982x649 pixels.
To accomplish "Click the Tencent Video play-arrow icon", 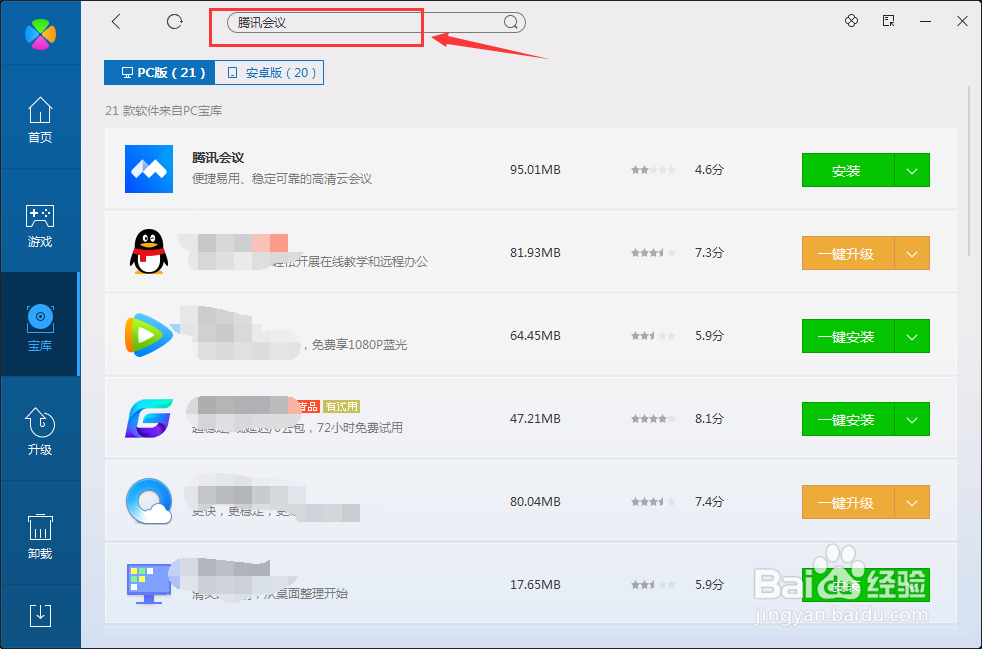I will pos(149,335).
